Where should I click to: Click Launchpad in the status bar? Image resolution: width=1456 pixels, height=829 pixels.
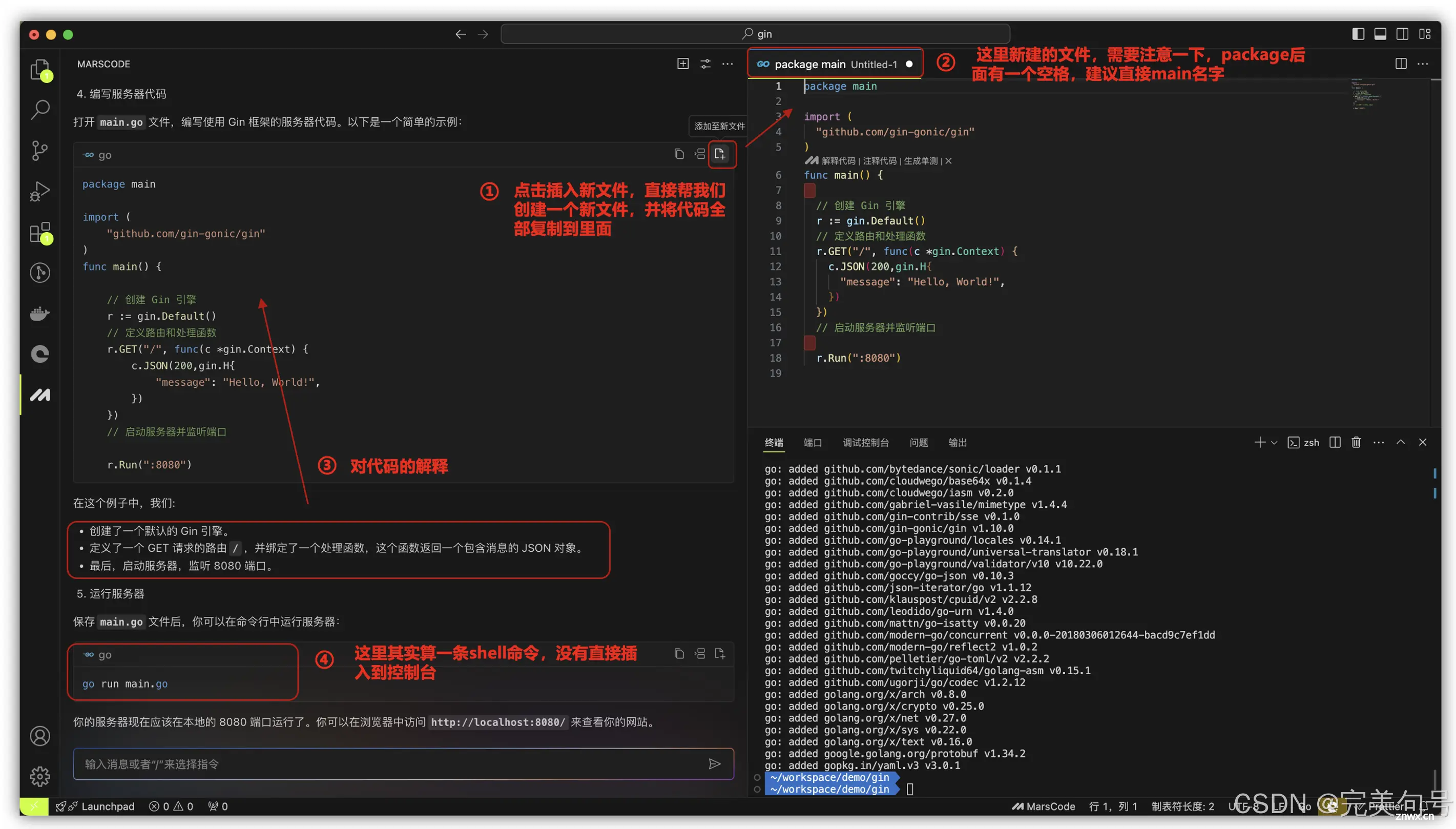95,806
